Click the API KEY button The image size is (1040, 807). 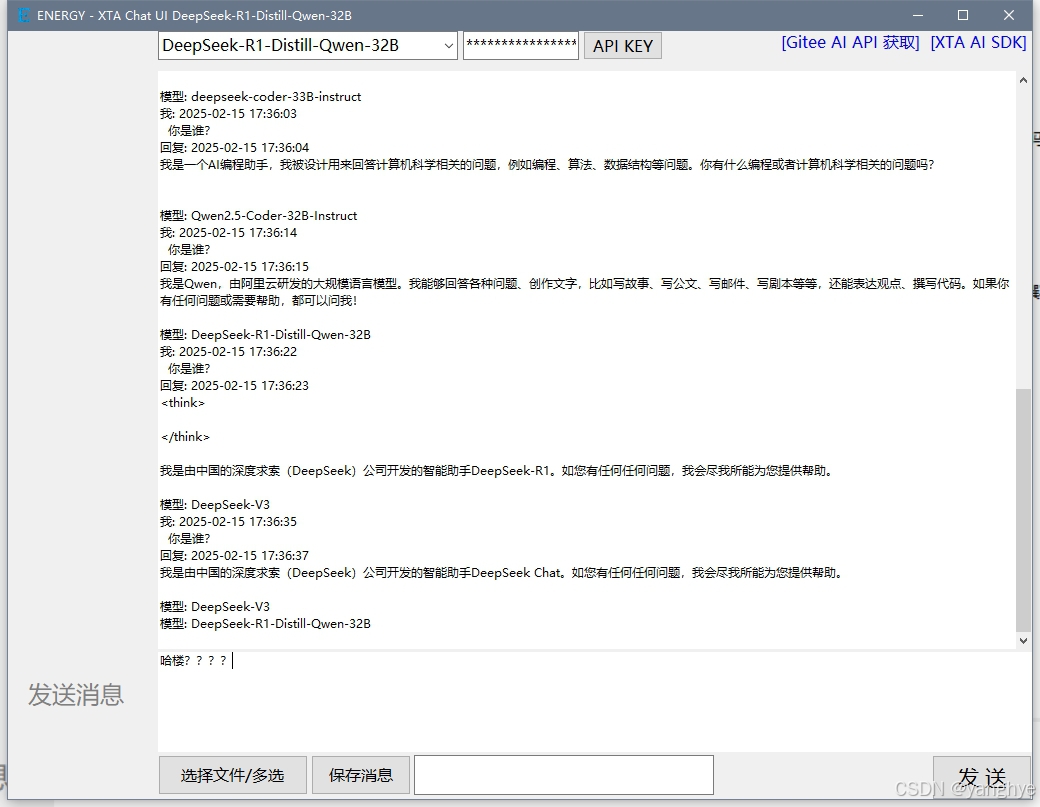tap(623, 46)
